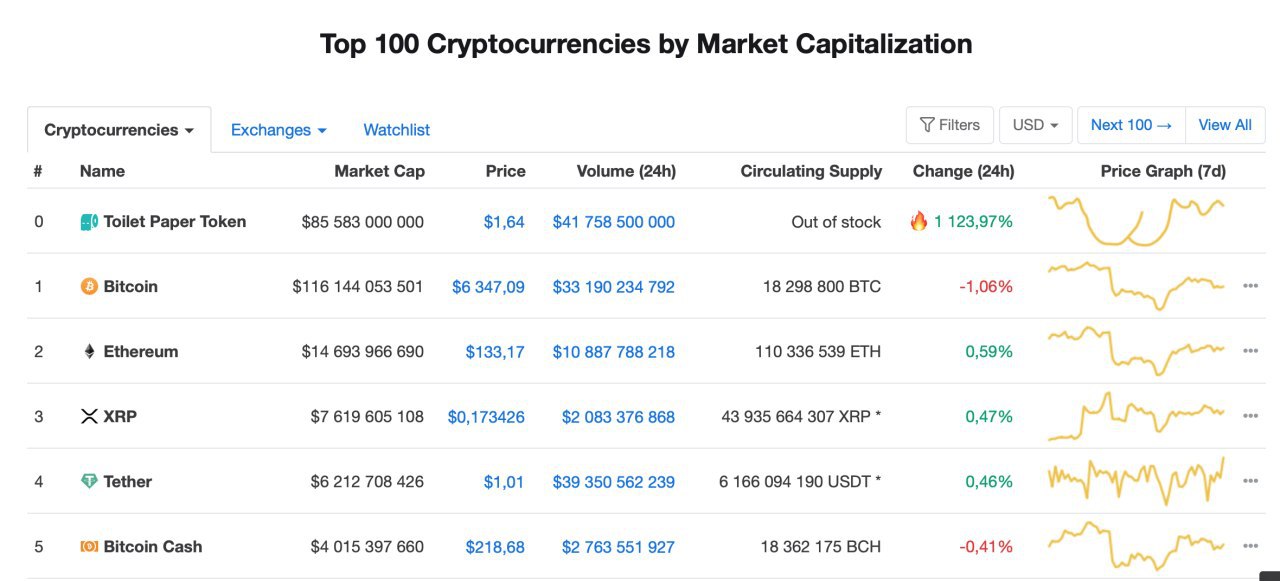
Task: Sort table by Market Cap column header
Action: click(x=380, y=171)
